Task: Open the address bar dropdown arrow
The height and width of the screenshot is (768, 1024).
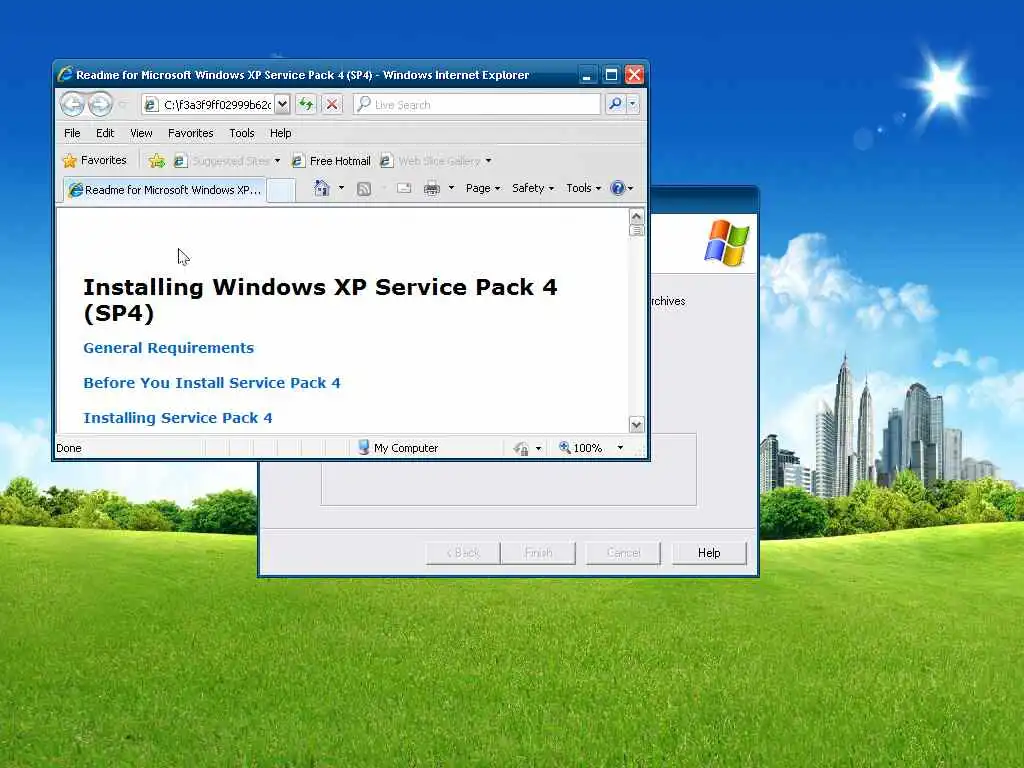Action: tap(282, 104)
